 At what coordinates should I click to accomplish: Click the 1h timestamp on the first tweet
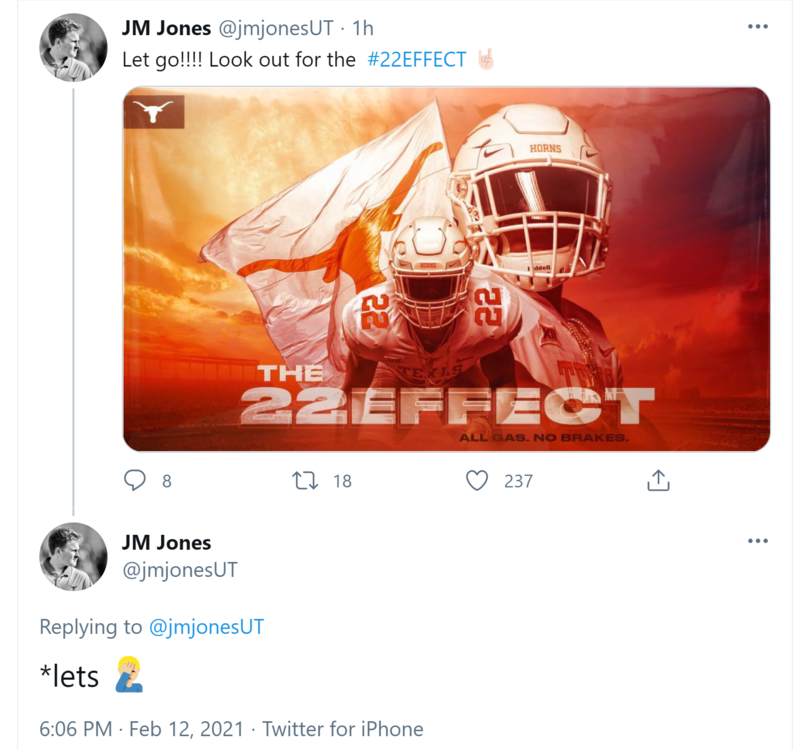(x=362, y=29)
